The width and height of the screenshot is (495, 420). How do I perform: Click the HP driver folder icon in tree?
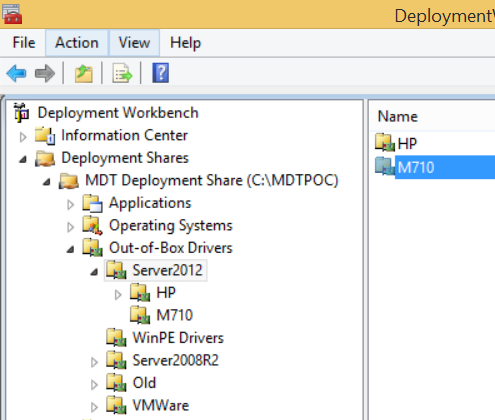point(140,293)
